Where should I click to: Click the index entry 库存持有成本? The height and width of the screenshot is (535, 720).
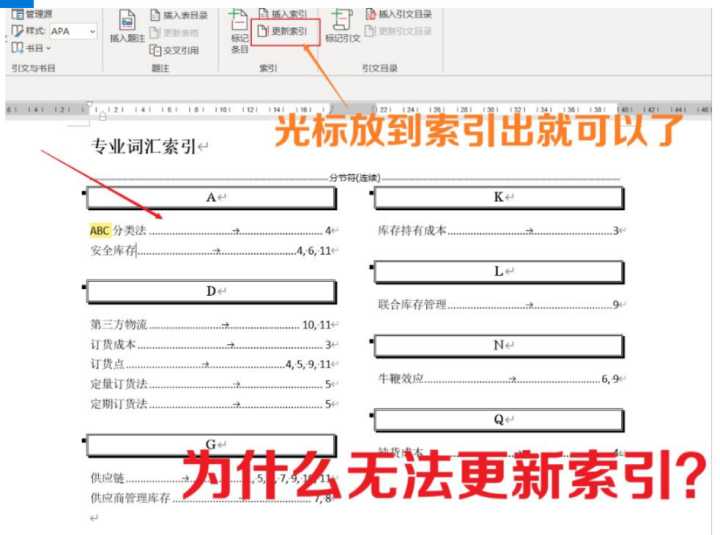click(x=412, y=231)
